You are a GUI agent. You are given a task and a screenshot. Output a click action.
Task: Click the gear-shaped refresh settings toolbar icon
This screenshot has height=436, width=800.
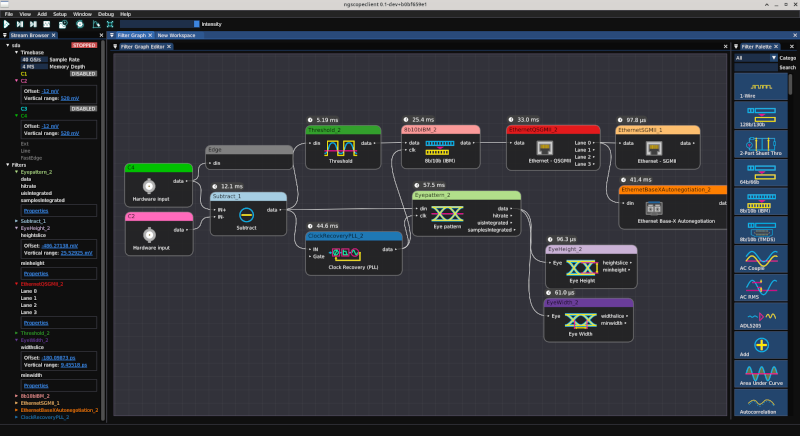(x=80, y=24)
